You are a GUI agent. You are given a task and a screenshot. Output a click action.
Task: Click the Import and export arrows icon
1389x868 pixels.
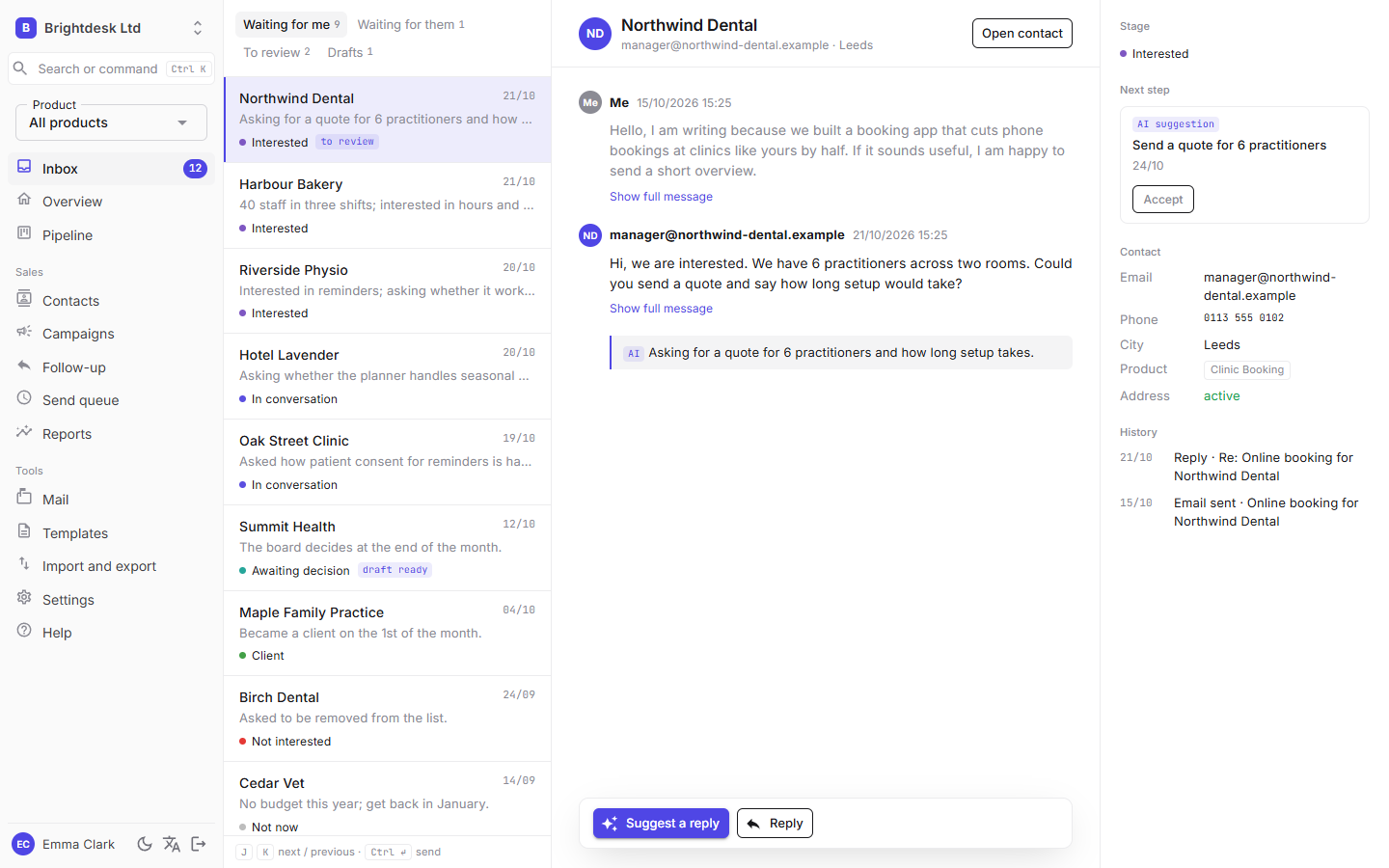coord(24,565)
